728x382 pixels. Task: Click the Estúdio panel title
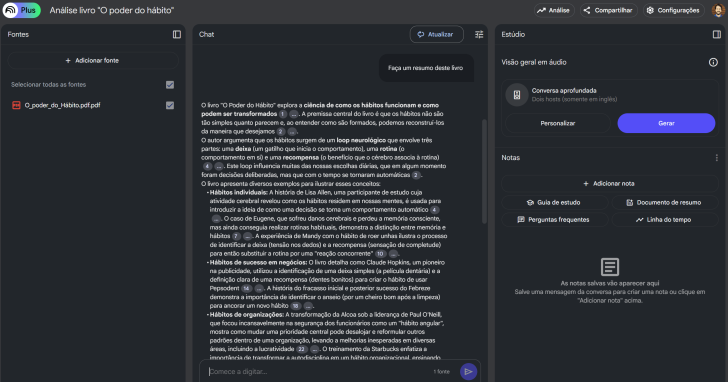(x=513, y=34)
